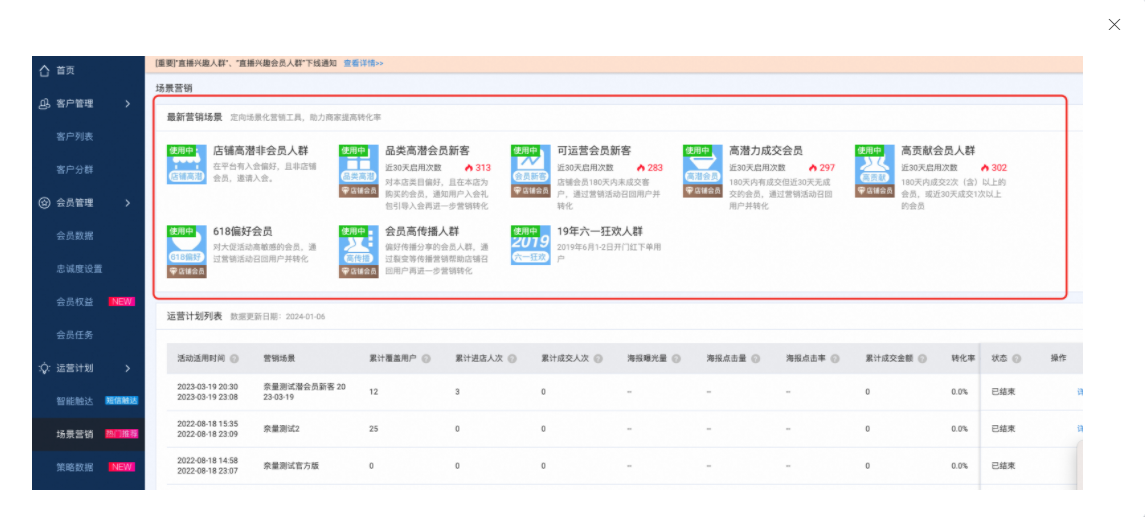Click the 25 covered-users cell
The image size is (1145, 517).
(x=373, y=429)
